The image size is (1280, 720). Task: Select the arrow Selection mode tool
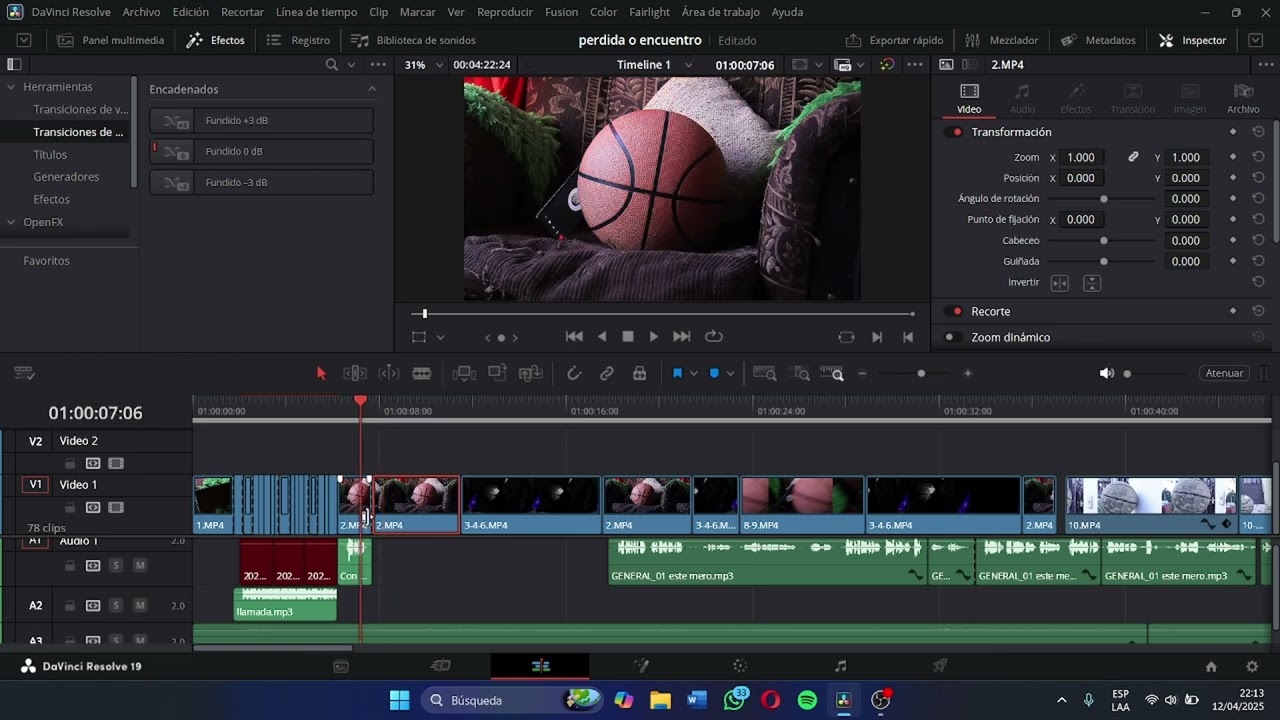pyautogui.click(x=321, y=373)
